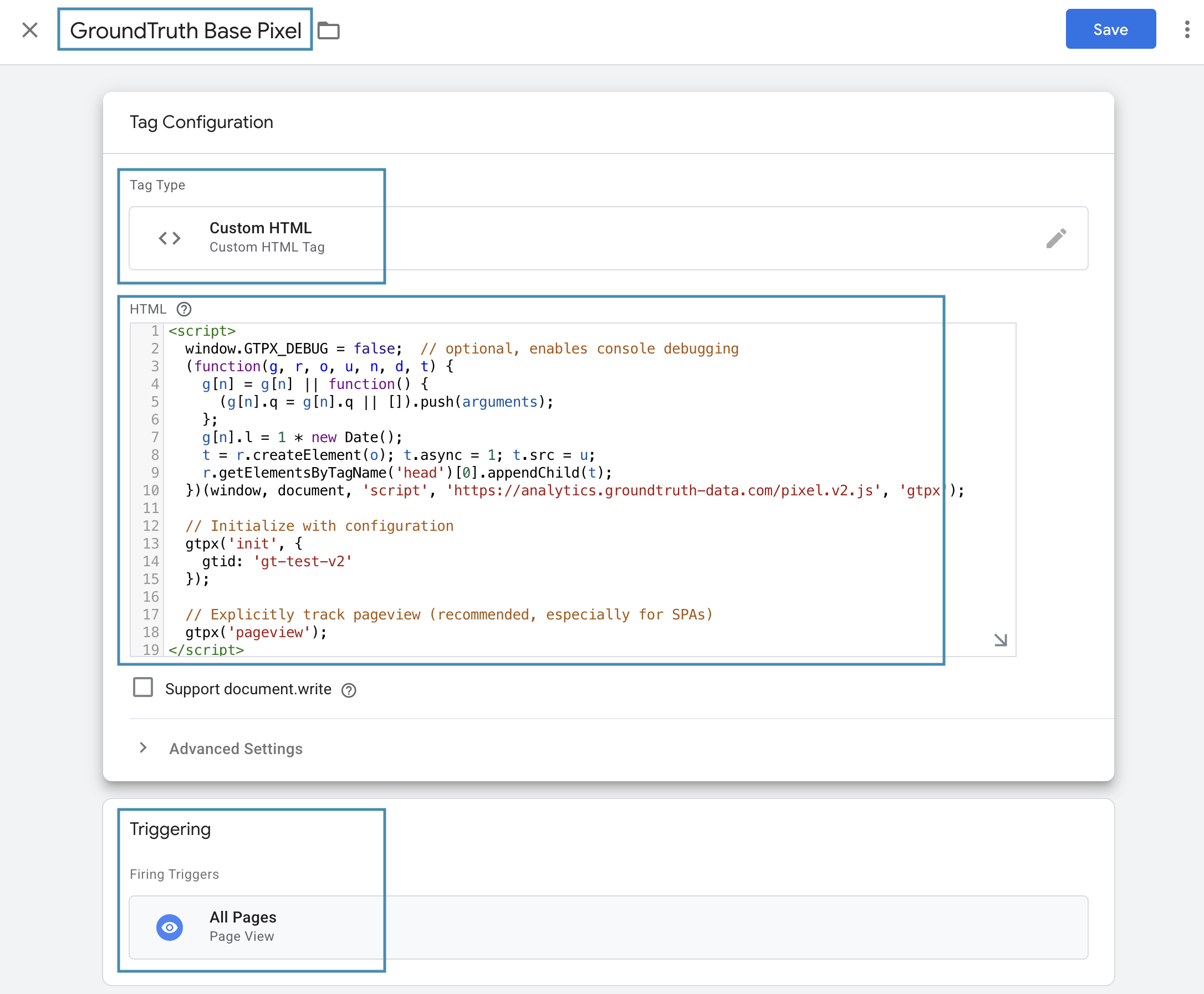
Task: Click the Advanced Settings label
Action: 236,749
